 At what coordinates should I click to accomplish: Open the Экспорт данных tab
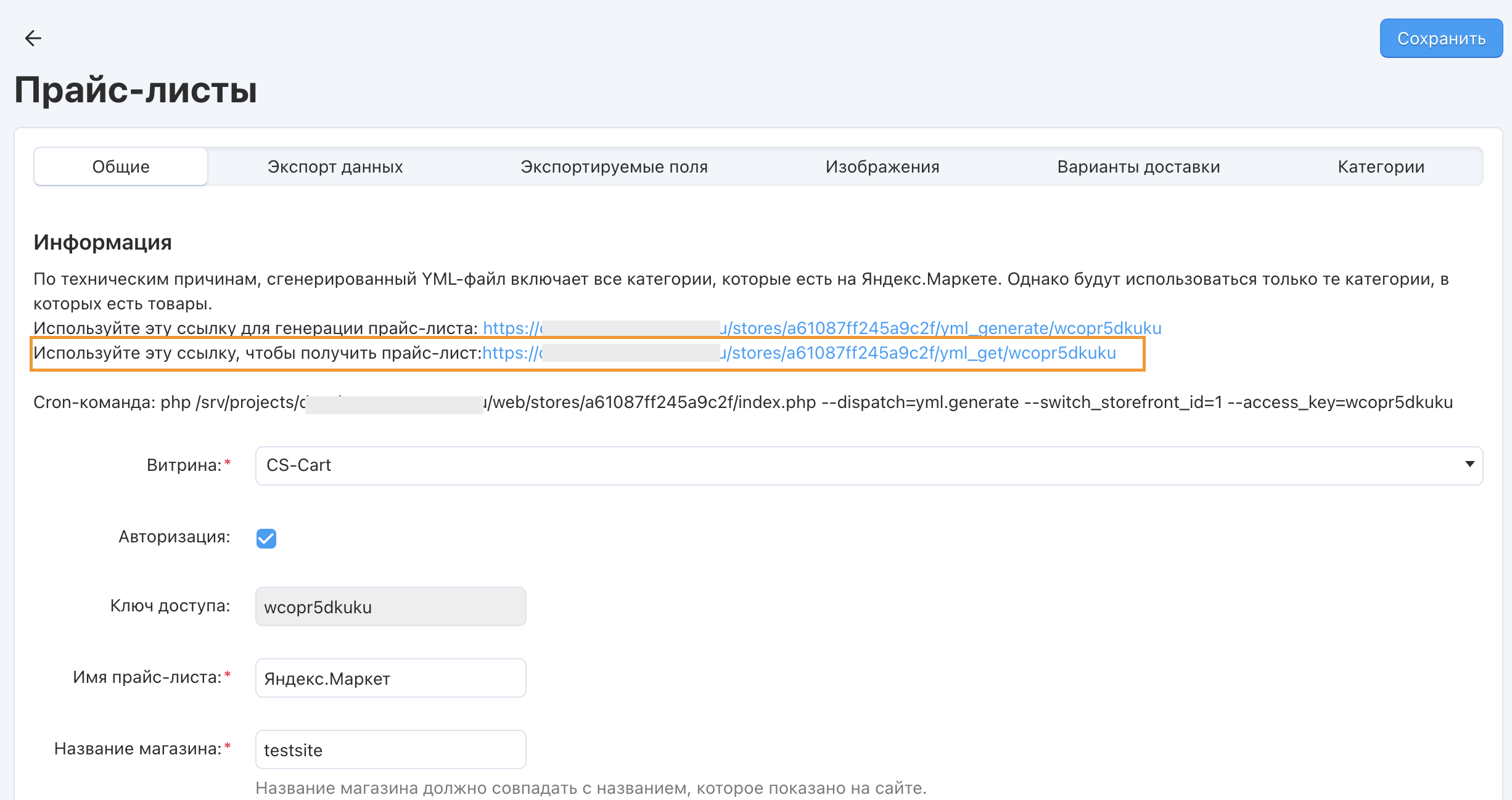click(335, 166)
